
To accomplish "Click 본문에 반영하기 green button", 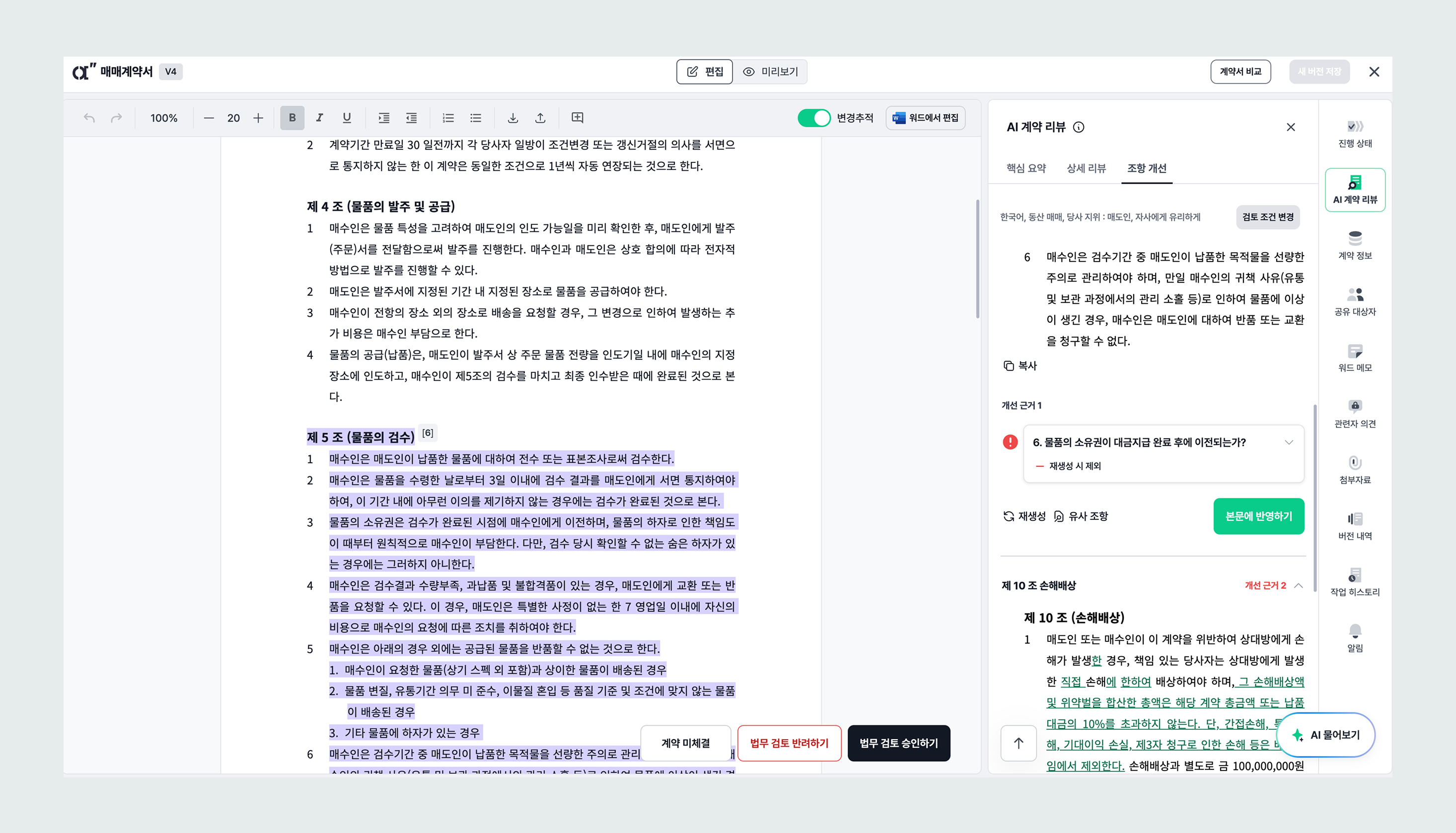I will [x=1258, y=516].
